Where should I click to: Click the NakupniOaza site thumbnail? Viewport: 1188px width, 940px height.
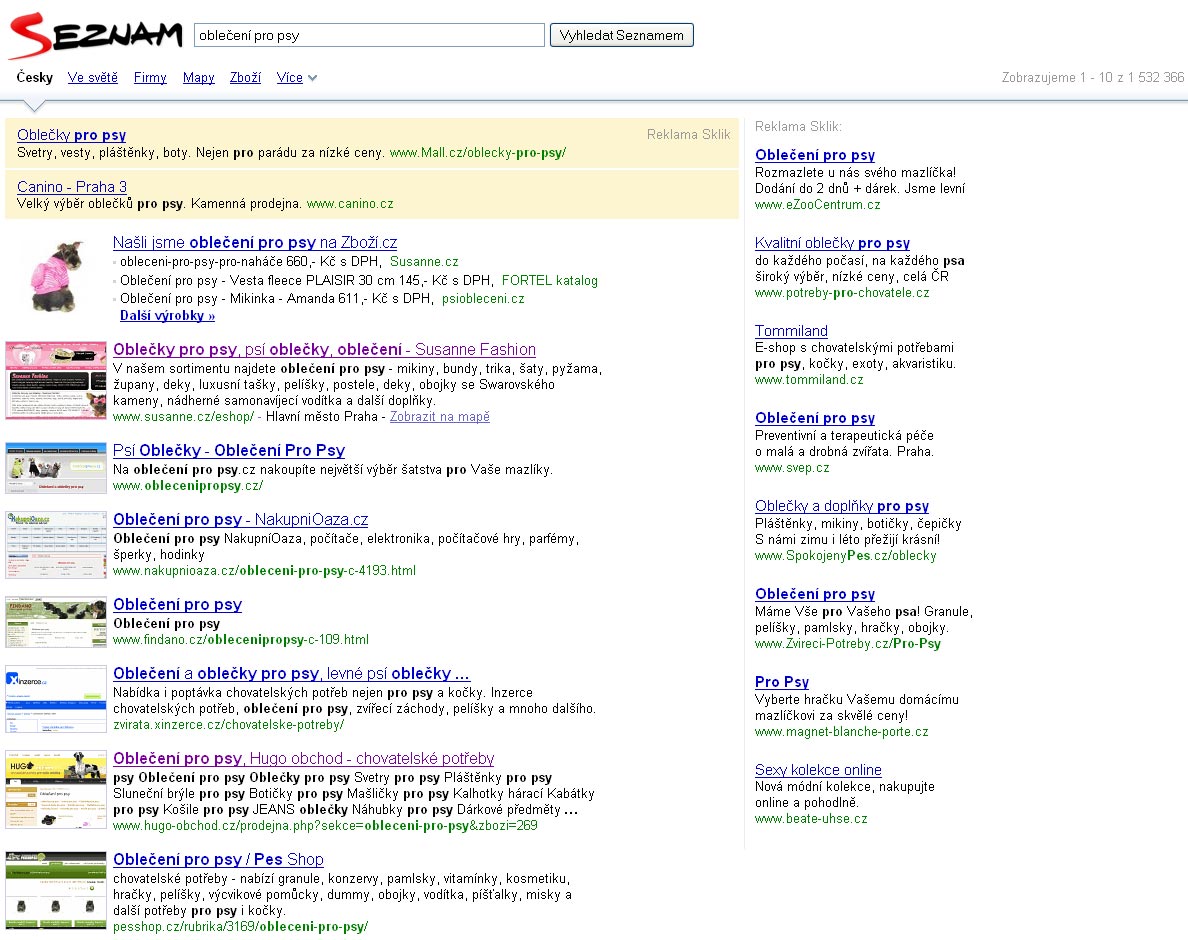tap(56, 545)
